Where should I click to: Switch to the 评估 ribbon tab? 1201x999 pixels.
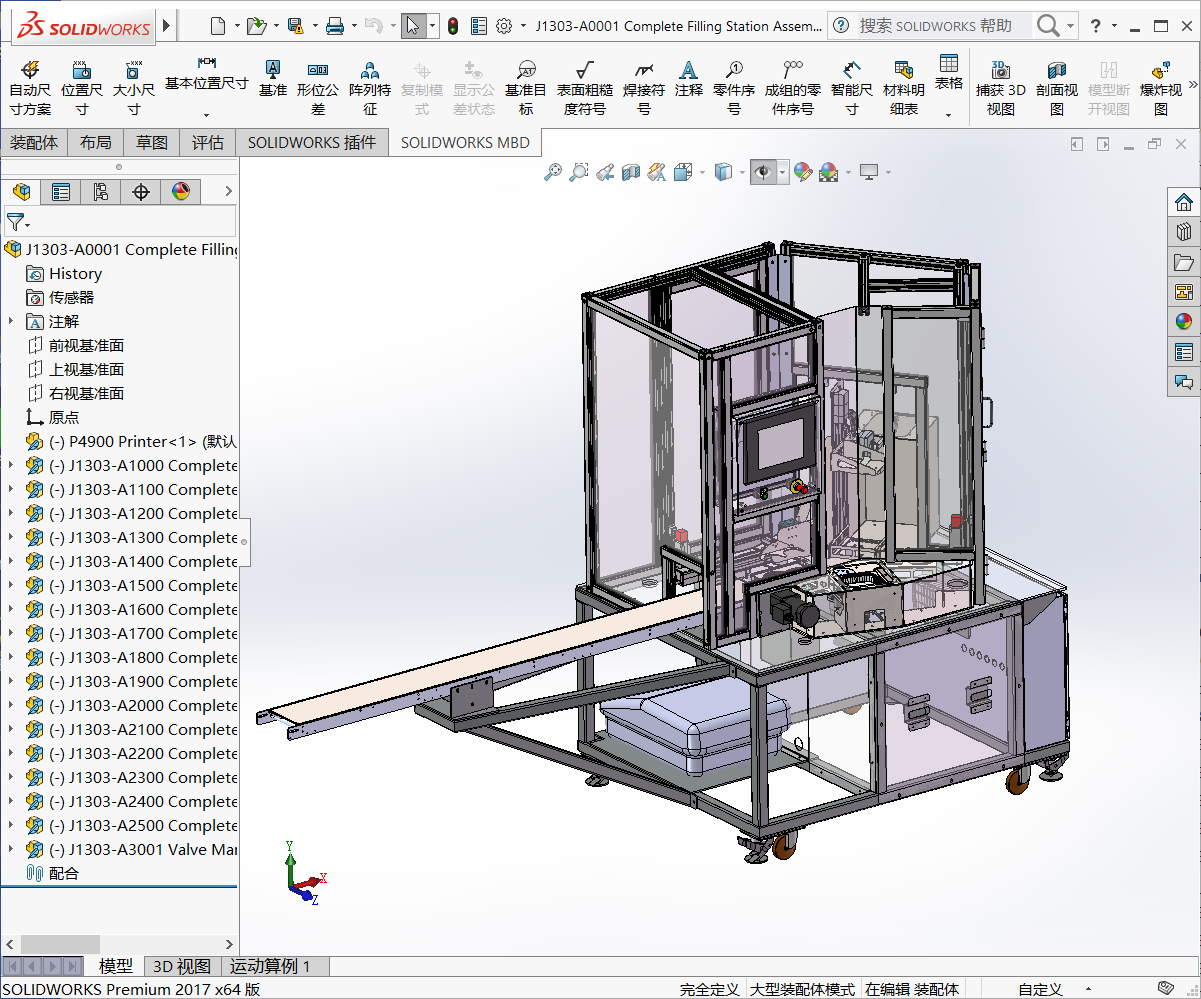coord(208,143)
